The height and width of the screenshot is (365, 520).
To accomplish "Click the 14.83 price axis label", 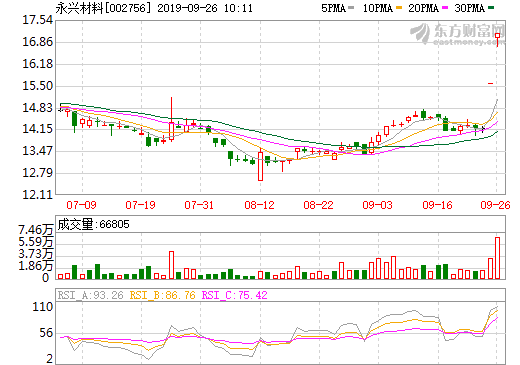I will [38, 108].
